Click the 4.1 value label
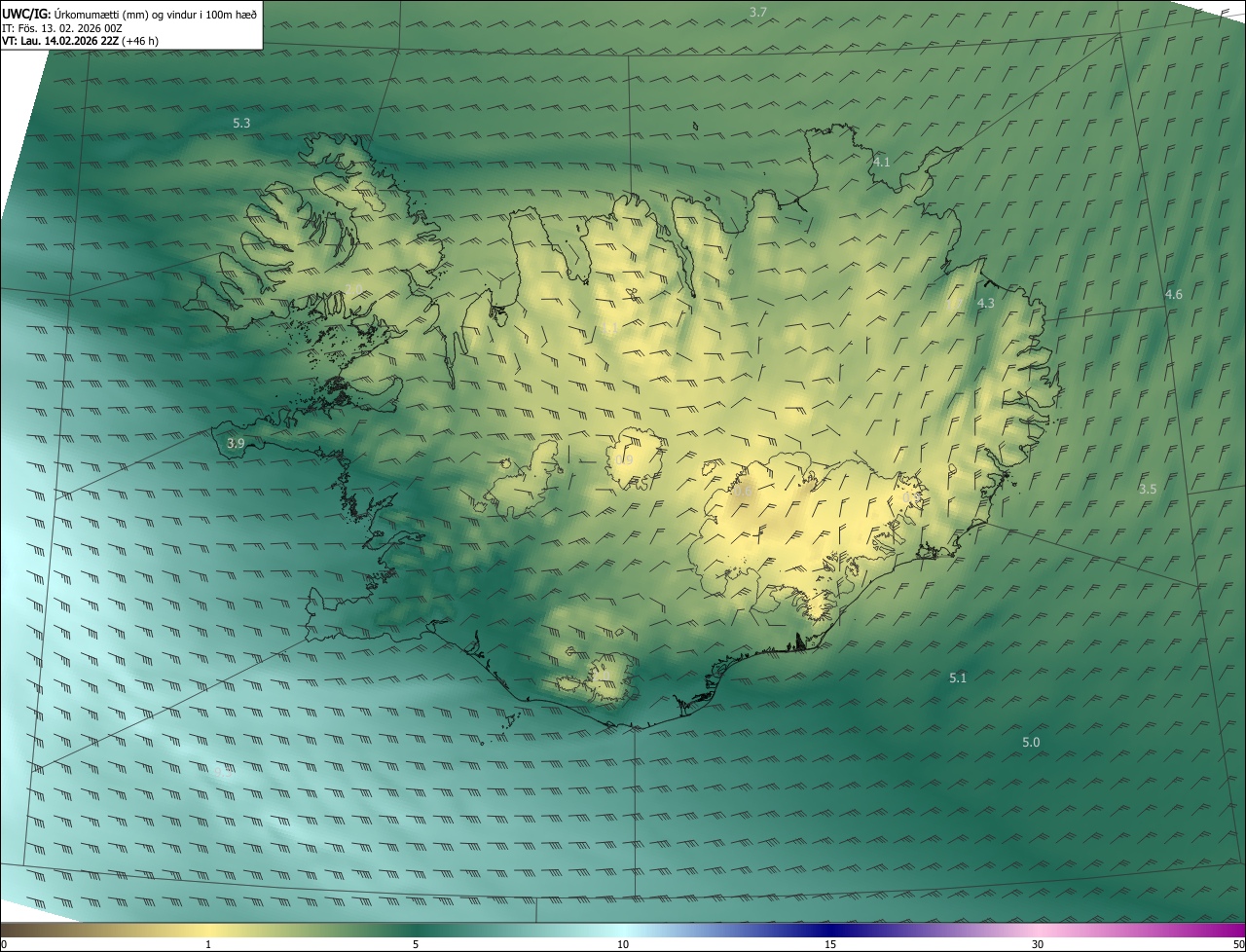The width and height of the screenshot is (1246, 952). point(881,162)
